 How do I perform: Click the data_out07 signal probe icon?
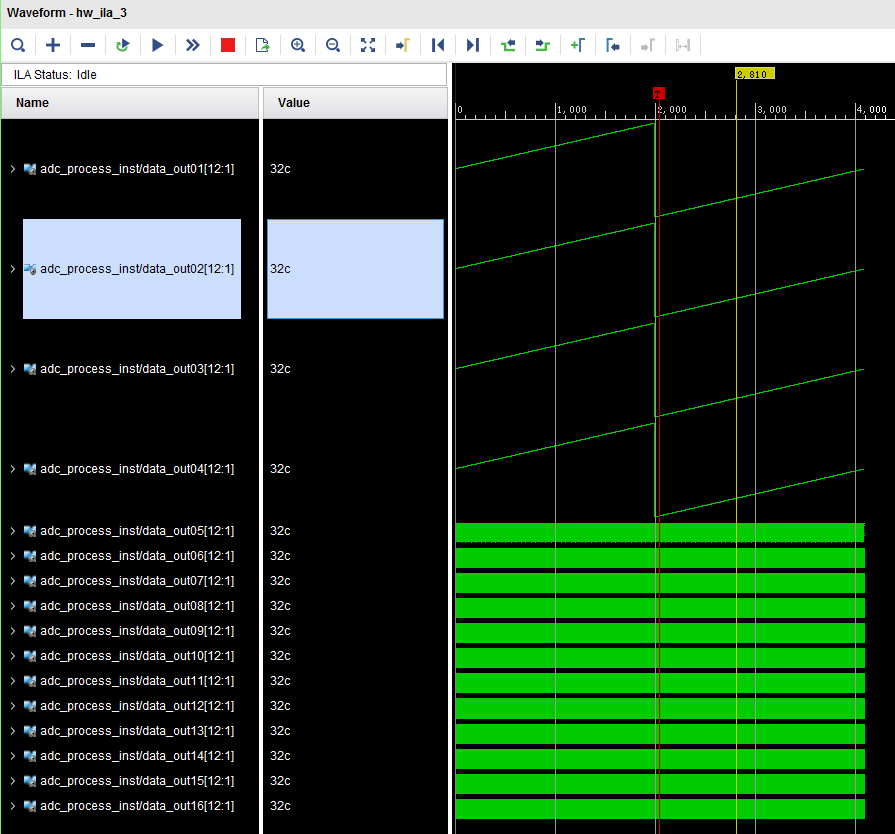coord(30,581)
